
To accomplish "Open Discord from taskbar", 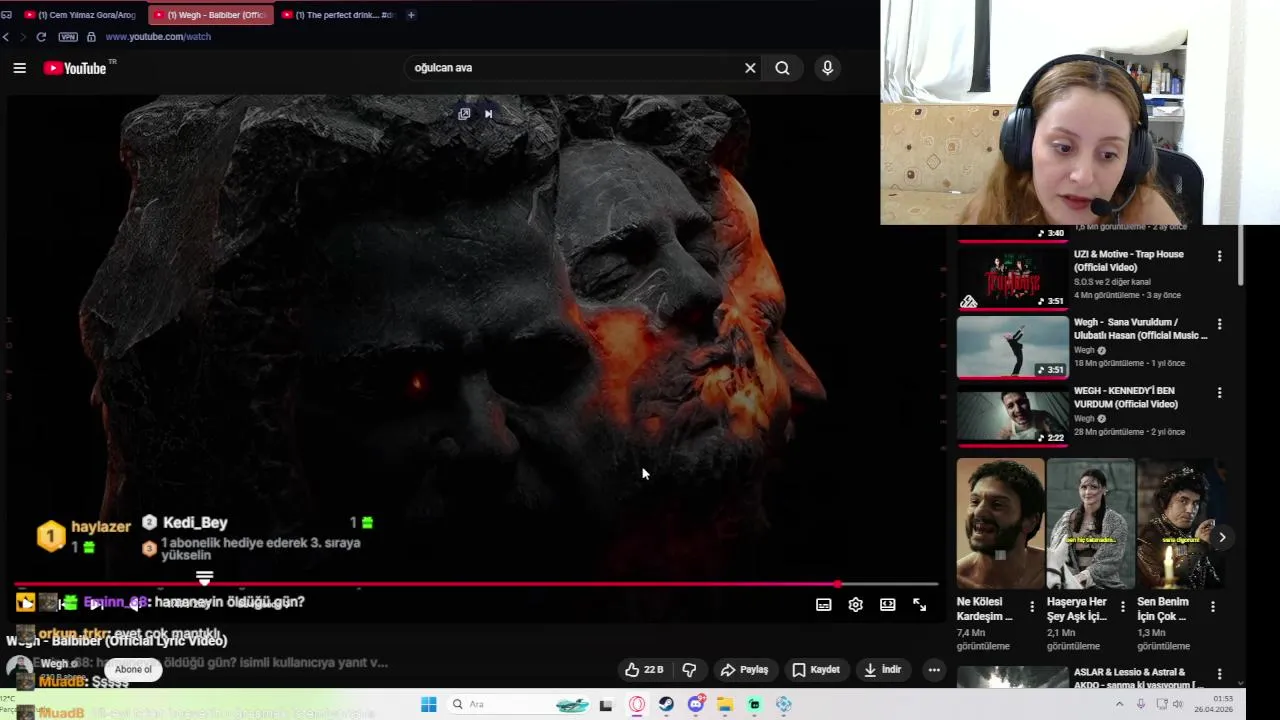I will 696,704.
